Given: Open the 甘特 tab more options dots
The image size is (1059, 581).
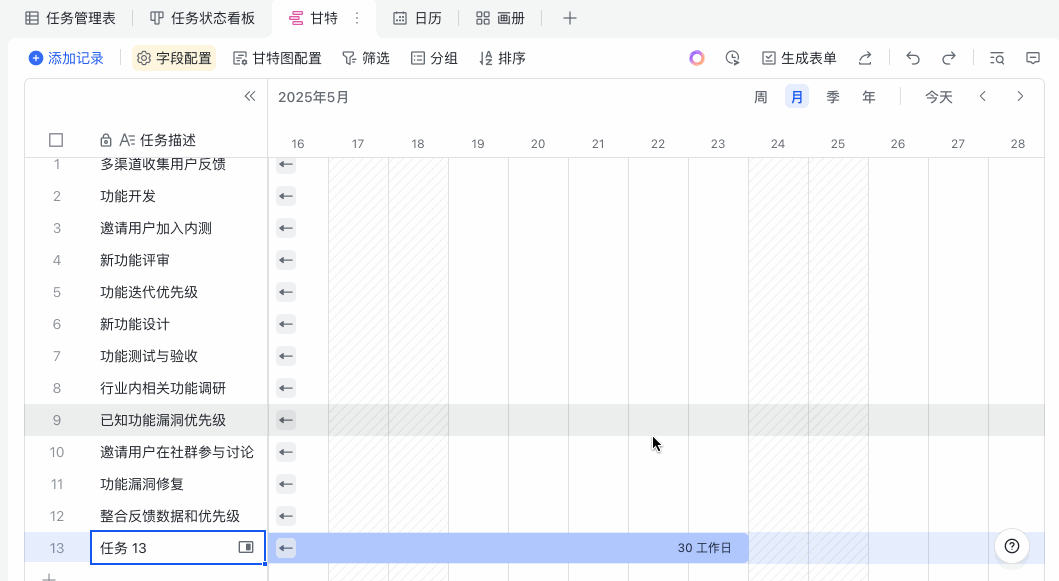Looking at the screenshot, I should [357, 18].
